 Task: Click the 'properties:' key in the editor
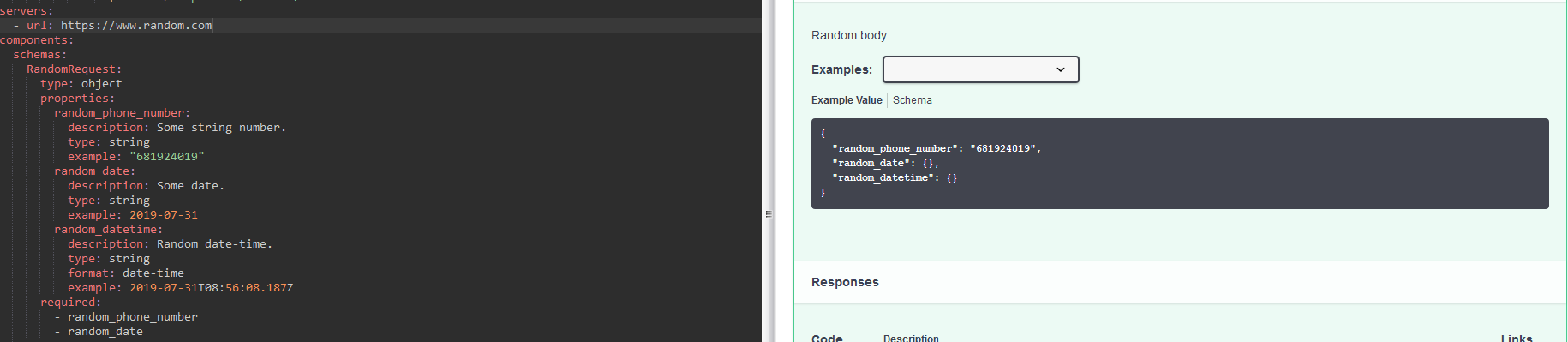point(77,99)
